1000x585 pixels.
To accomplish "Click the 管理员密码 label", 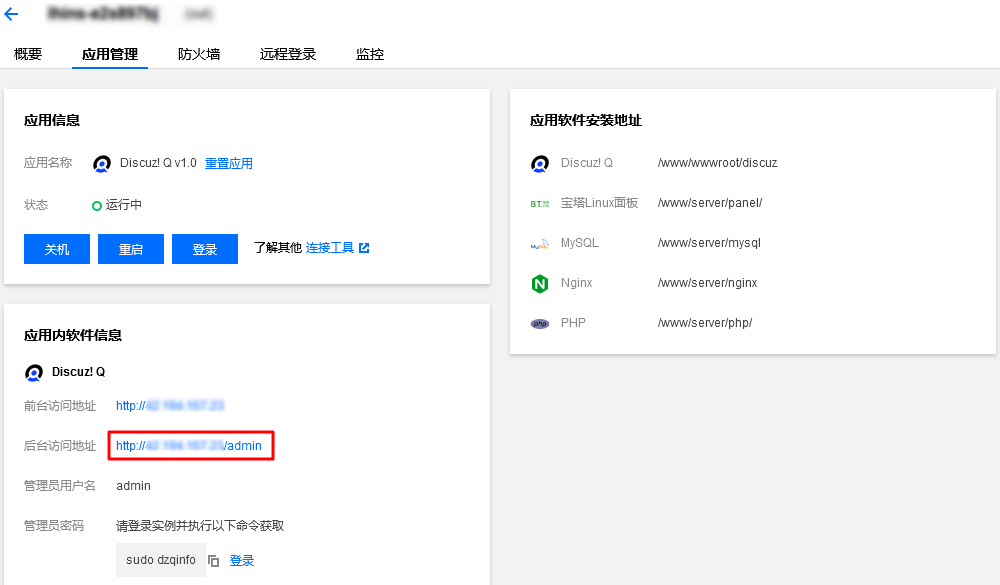I will pyautogui.click(x=54, y=526).
